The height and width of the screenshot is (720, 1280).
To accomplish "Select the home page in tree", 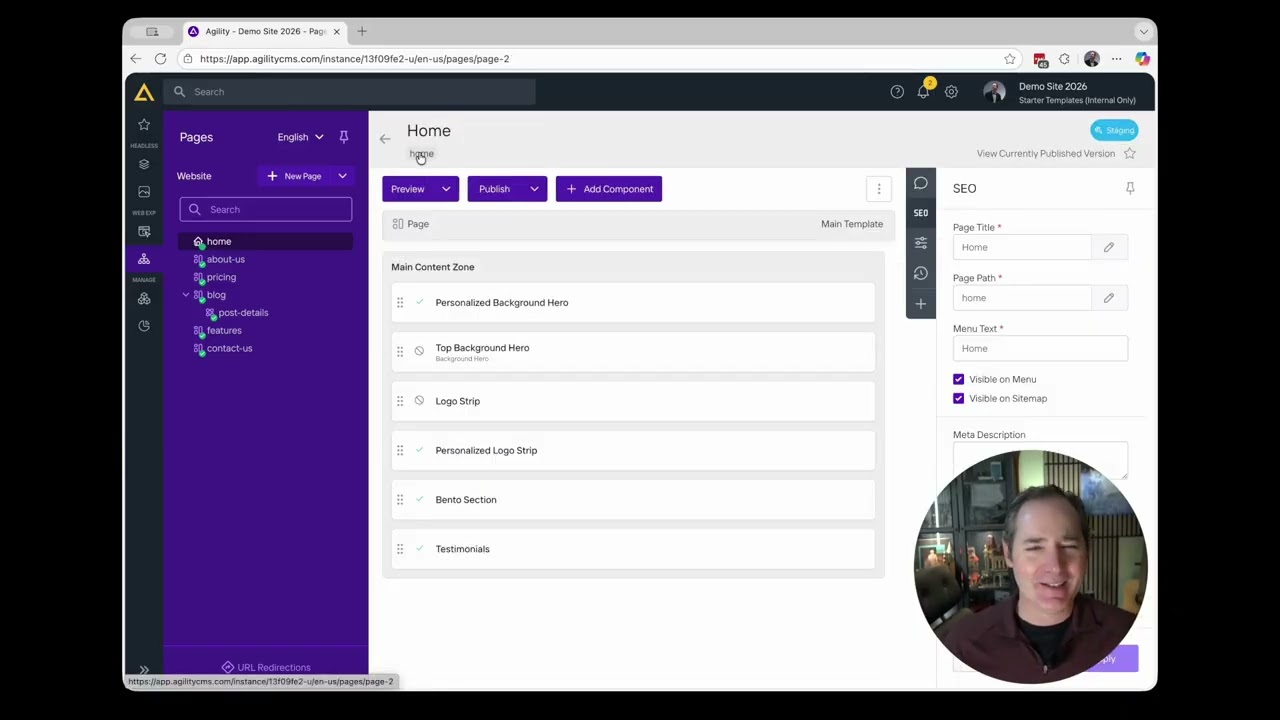I will point(218,241).
